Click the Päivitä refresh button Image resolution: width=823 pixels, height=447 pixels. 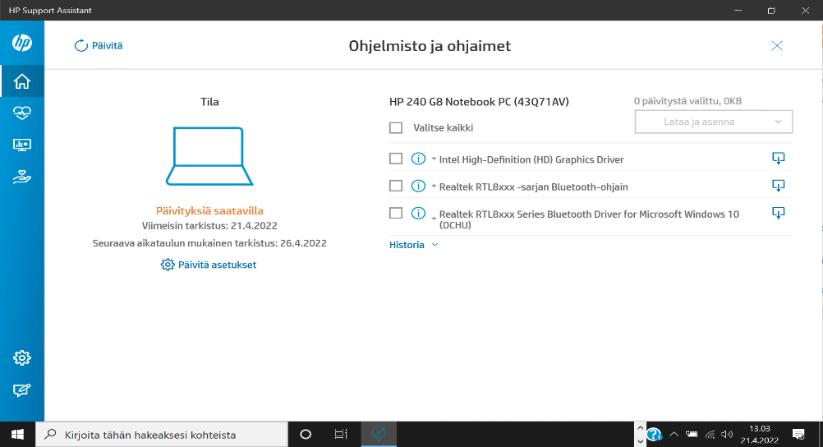[98, 46]
